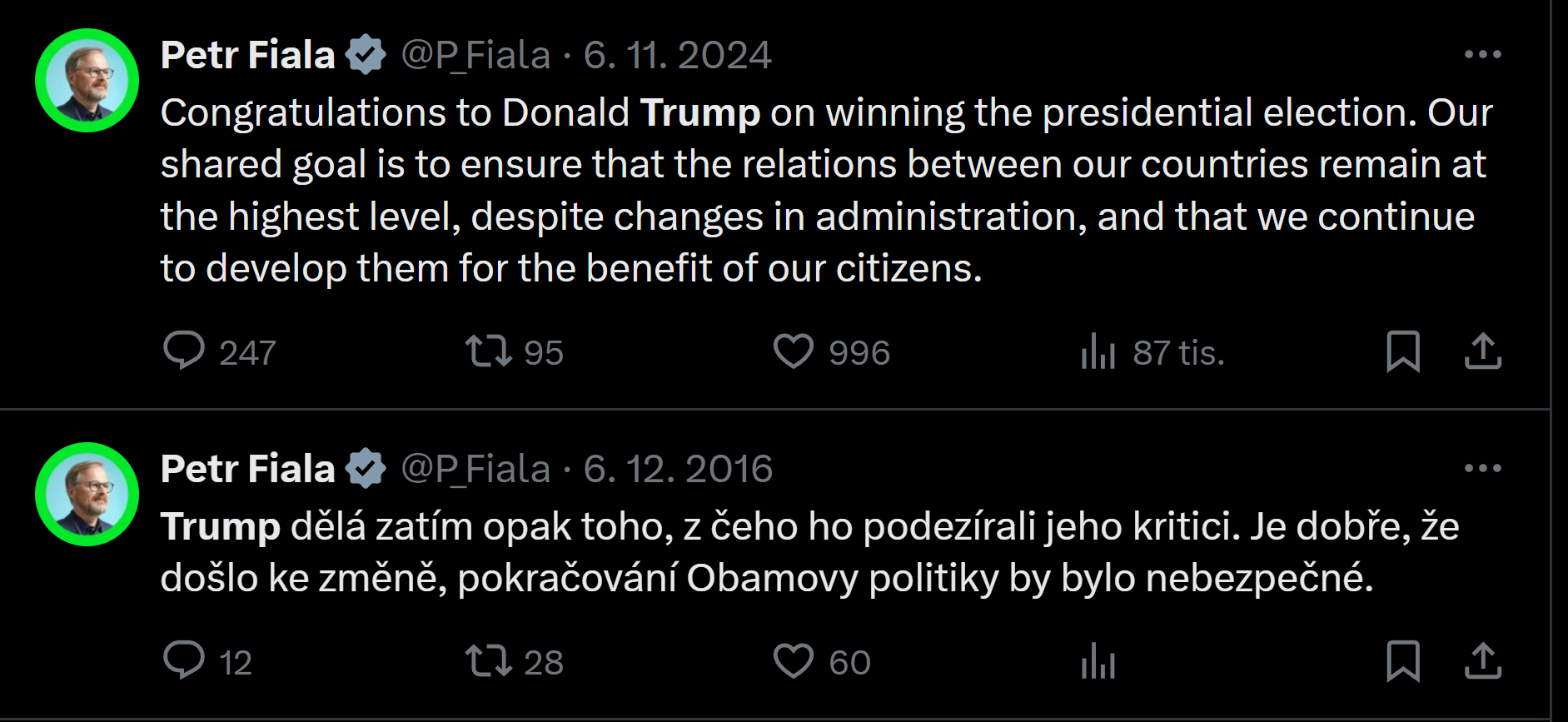The image size is (1568, 722).
Task: Share the 2016 Czech tweet
Action: click(1483, 660)
